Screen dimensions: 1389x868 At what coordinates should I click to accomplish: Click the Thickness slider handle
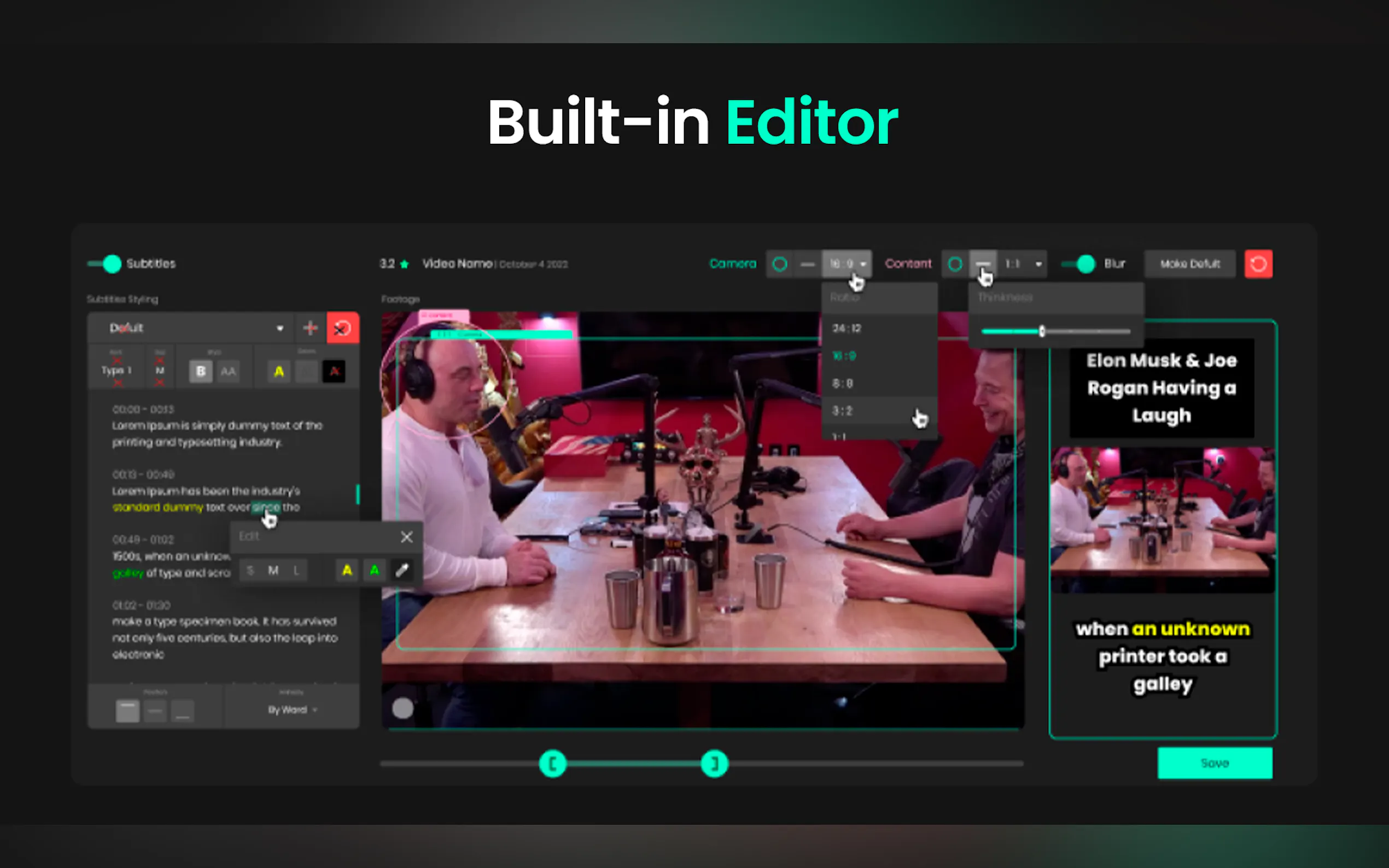tap(1042, 331)
